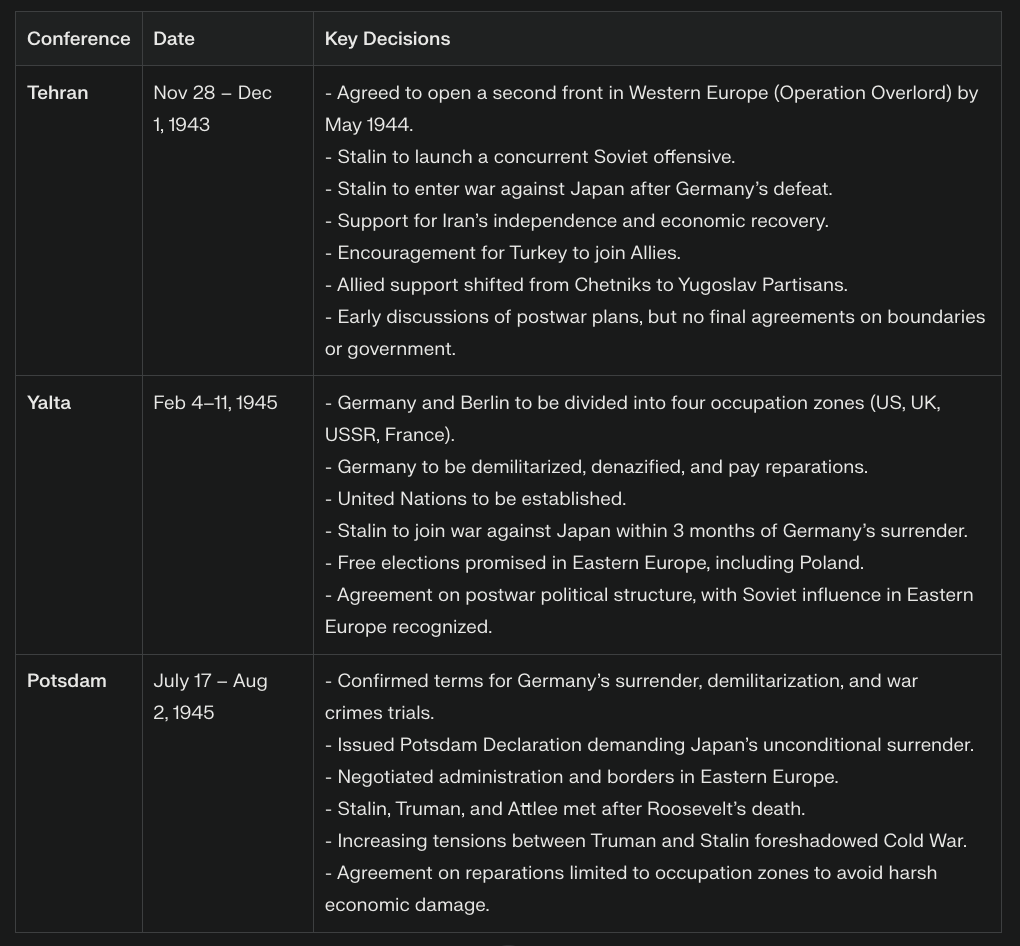Select the Tehran row label
The image size is (1020, 946).
57,93
